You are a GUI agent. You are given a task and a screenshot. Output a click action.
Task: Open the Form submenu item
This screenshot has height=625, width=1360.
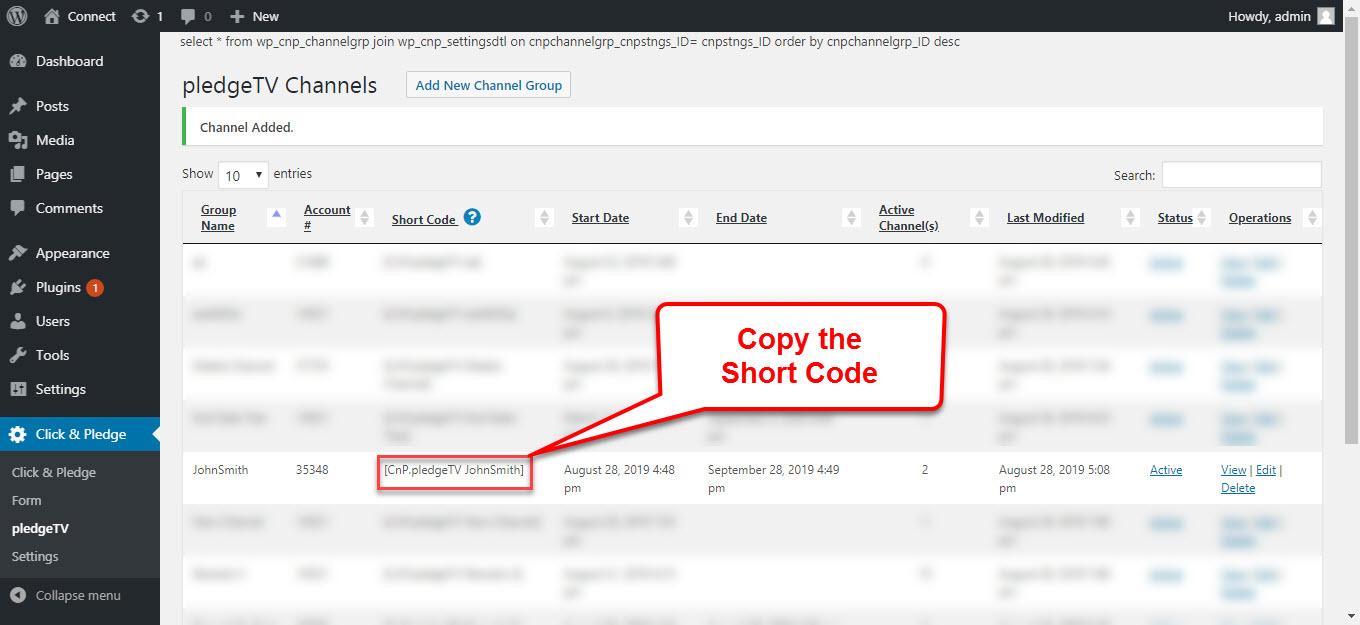pos(27,500)
